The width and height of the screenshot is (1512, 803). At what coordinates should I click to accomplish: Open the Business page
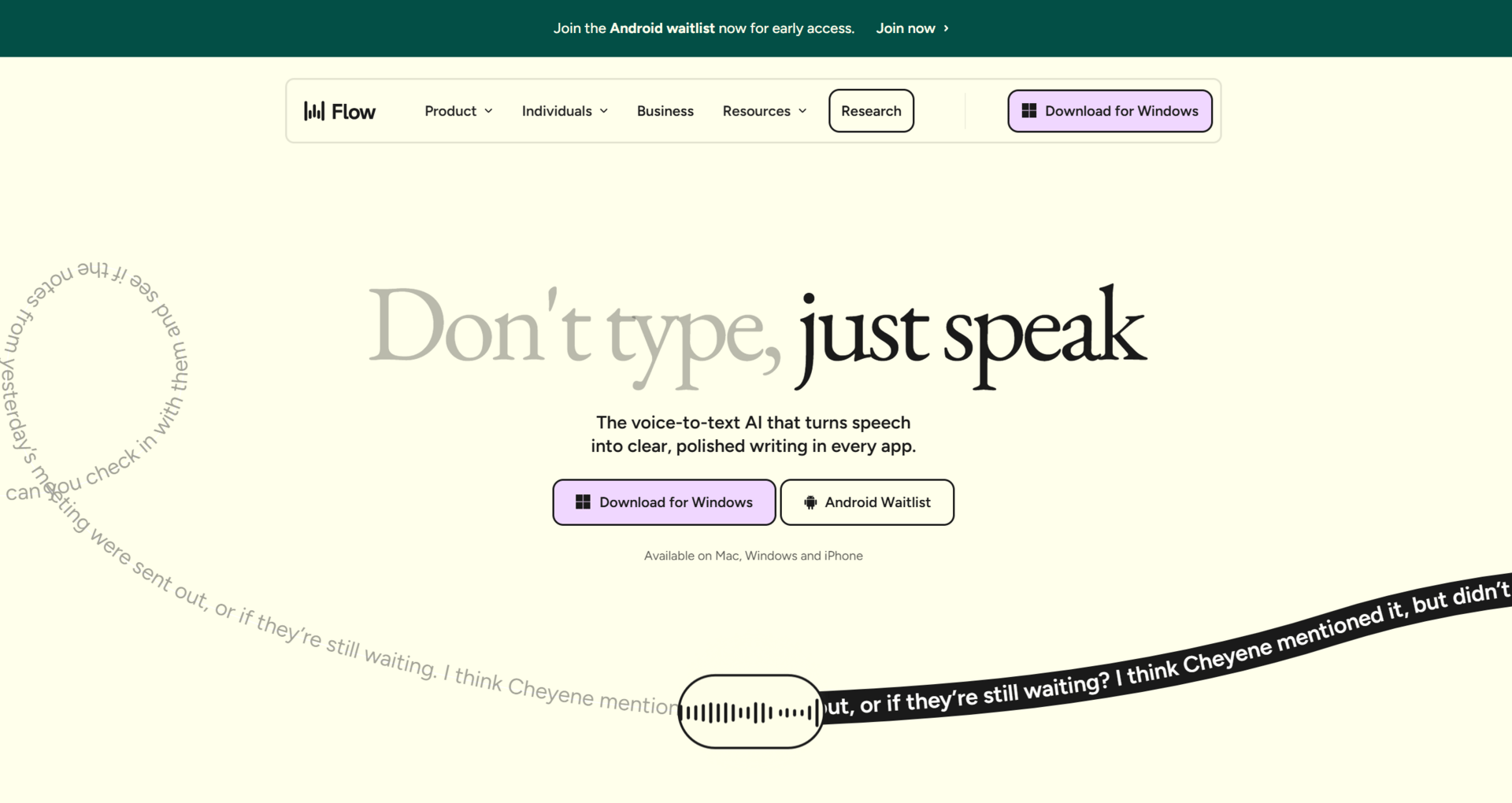tap(665, 111)
